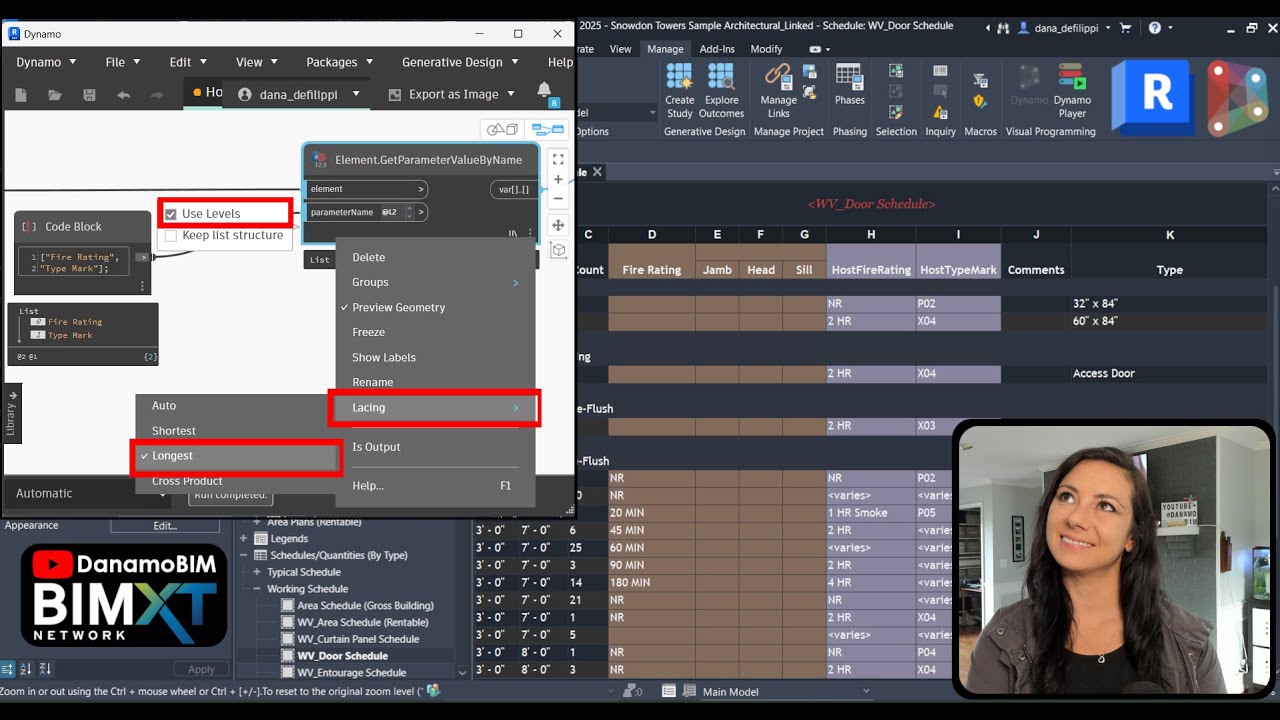Uncheck the Use Levels checkbox

tap(171, 214)
